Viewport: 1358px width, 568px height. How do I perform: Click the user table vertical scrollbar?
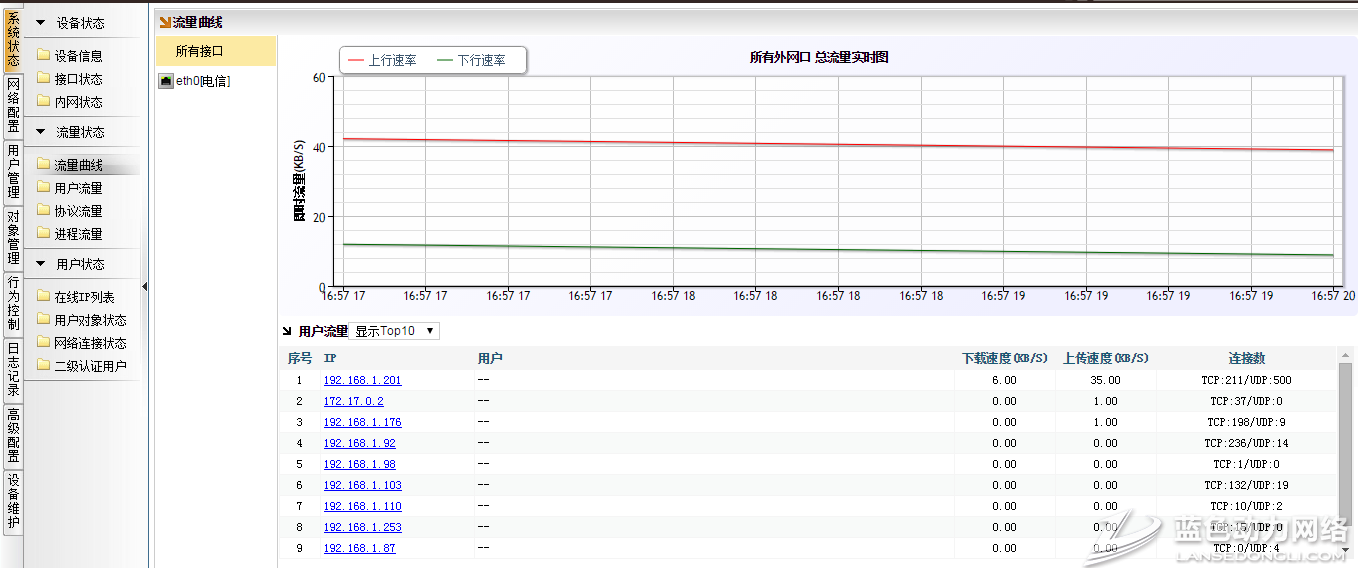pos(1345,440)
